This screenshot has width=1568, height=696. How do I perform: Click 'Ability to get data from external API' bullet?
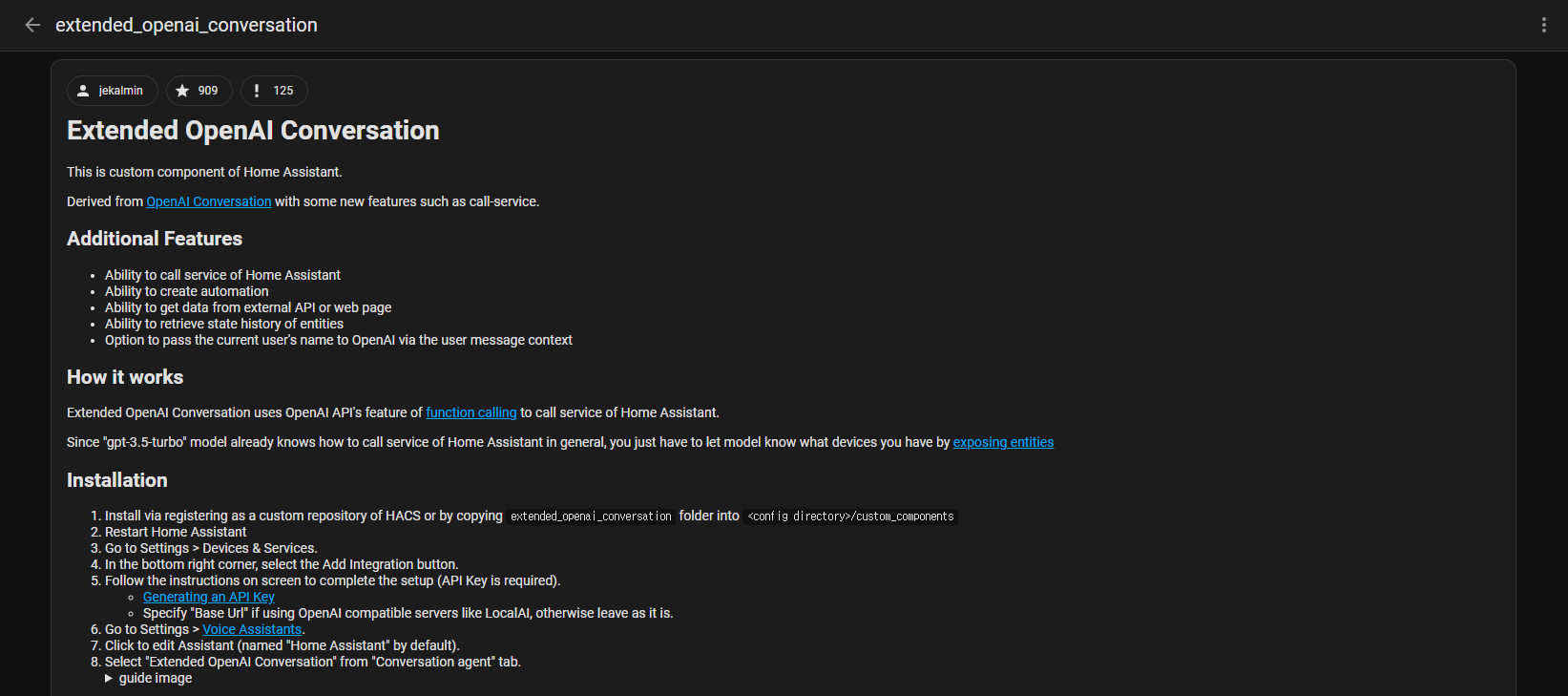[x=248, y=307]
